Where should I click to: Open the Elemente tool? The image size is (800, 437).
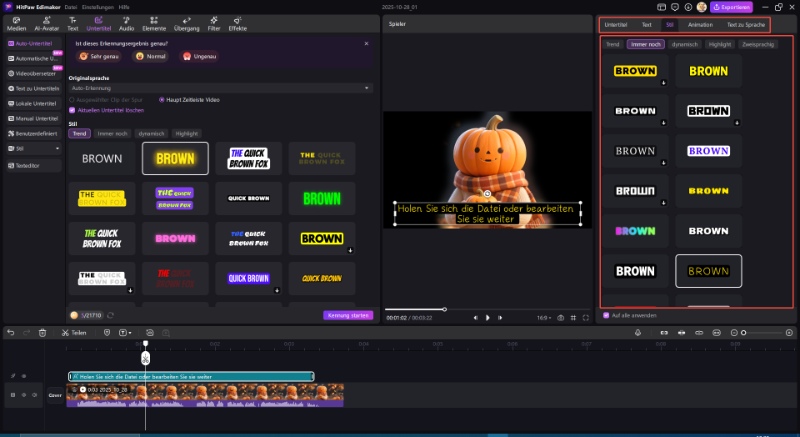point(155,22)
